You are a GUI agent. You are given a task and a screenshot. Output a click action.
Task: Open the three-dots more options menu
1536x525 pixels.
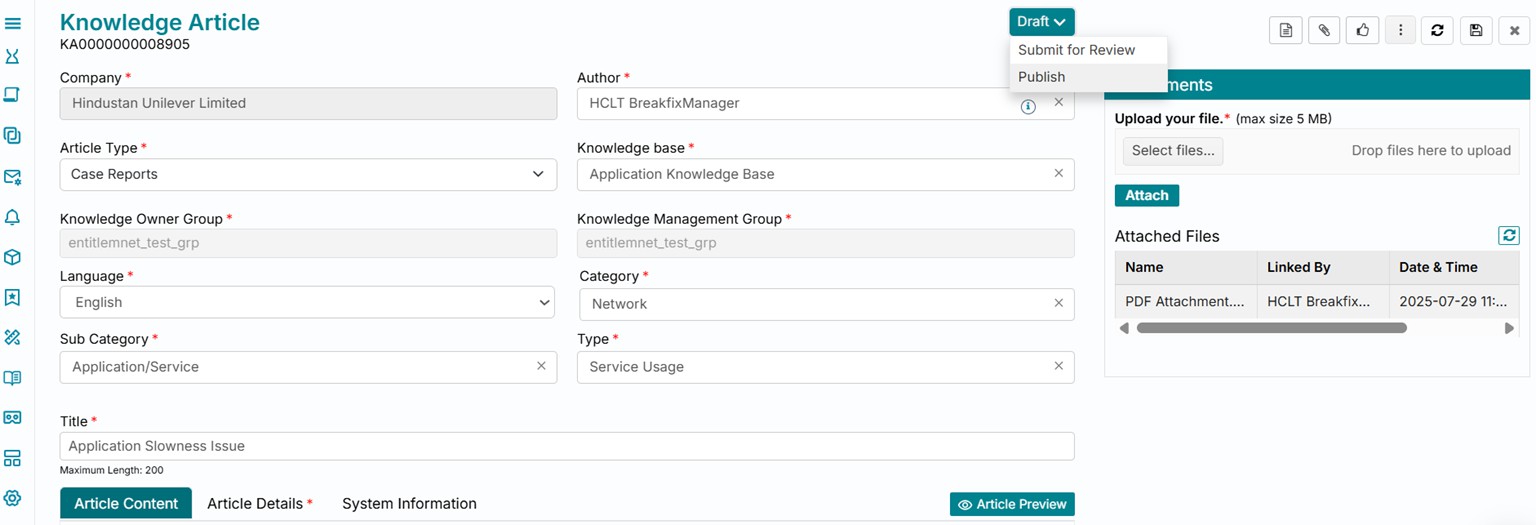pos(1400,31)
